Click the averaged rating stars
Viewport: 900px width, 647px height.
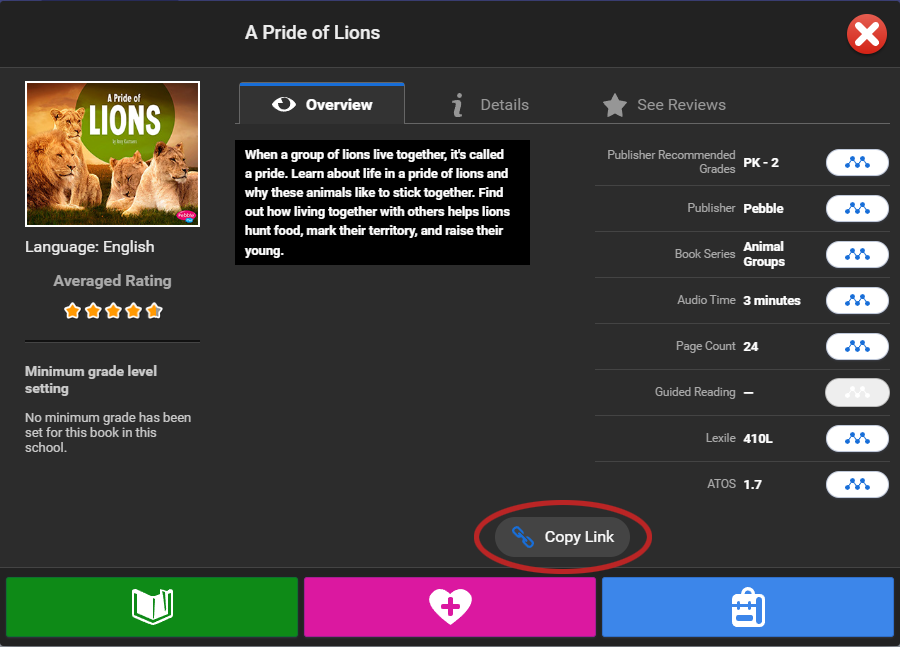113,311
